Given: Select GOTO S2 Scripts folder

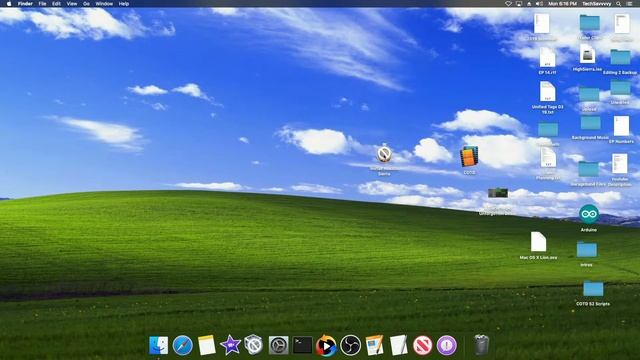Looking at the screenshot, I should (x=593, y=289).
